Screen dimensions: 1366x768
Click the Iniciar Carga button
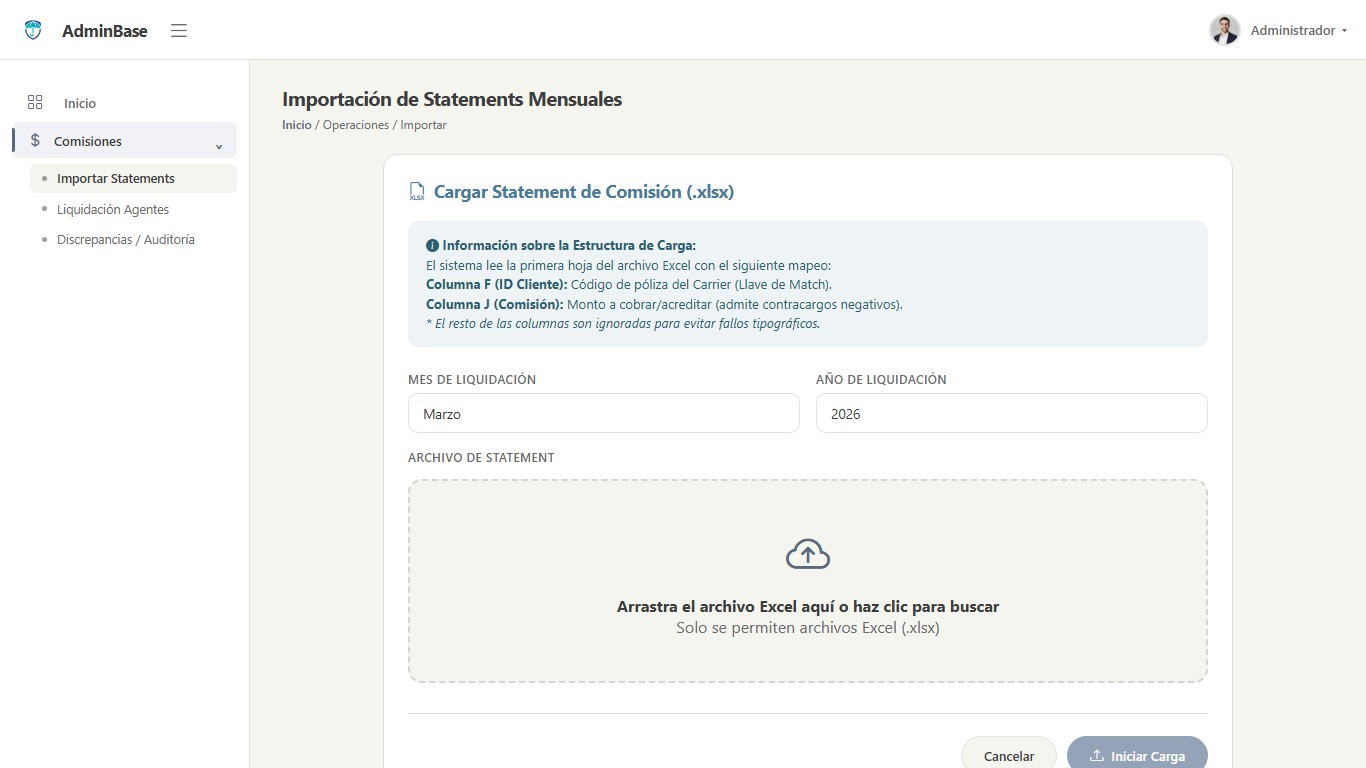click(x=1137, y=755)
